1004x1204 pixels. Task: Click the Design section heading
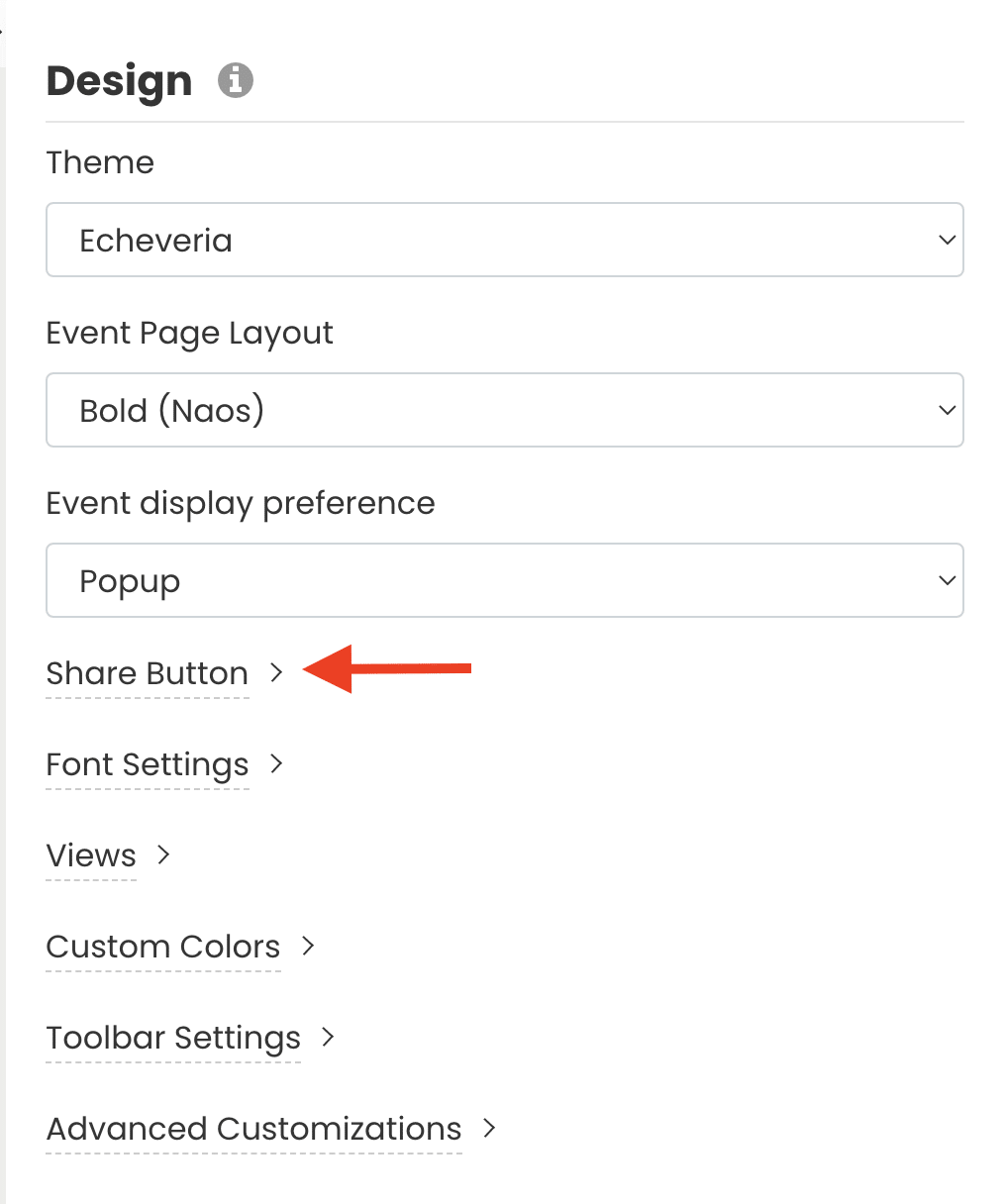pyautogui.click(x=118, y=81)
